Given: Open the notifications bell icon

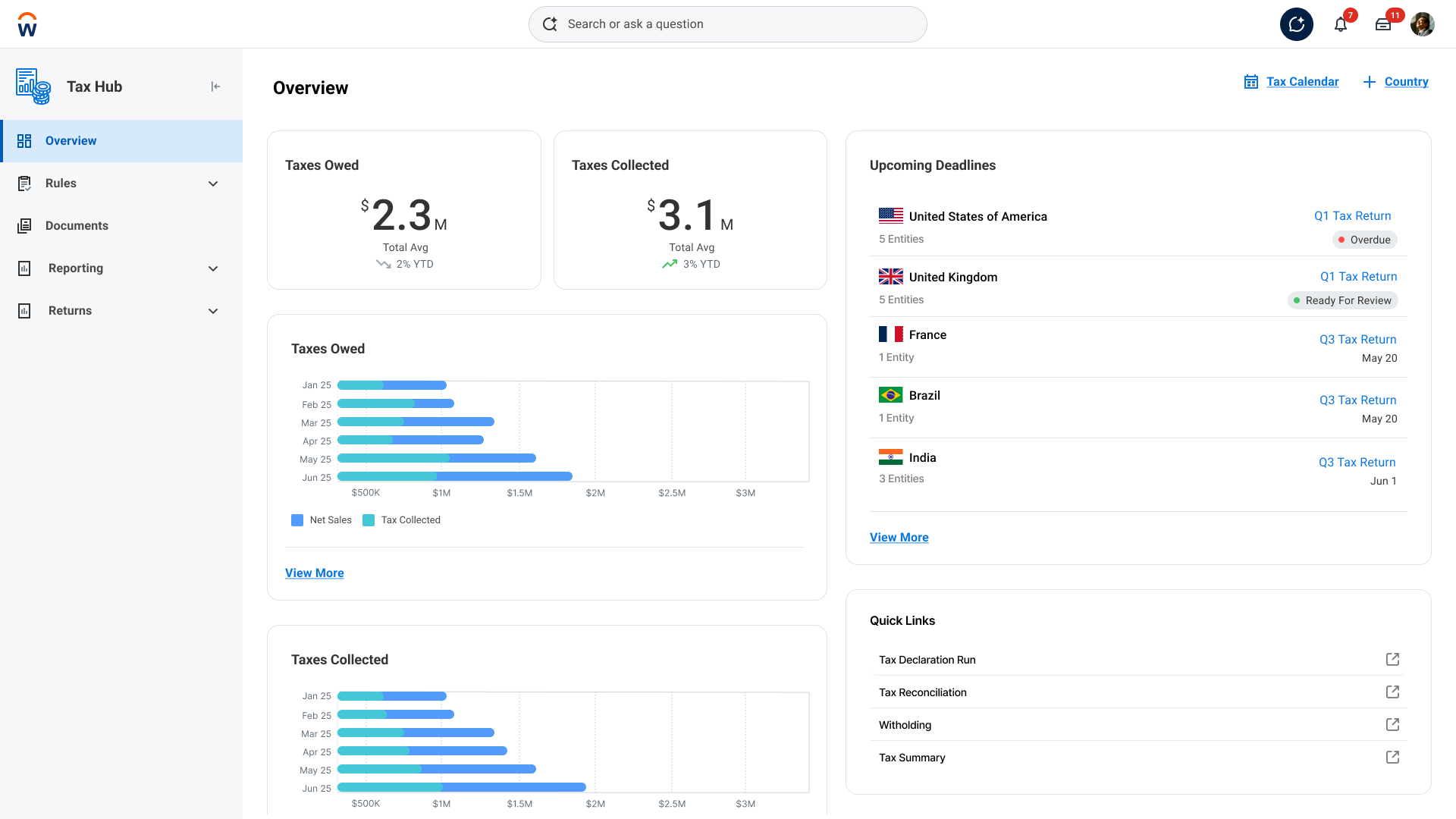Looking at the screenshot, I should (1340, 24).
